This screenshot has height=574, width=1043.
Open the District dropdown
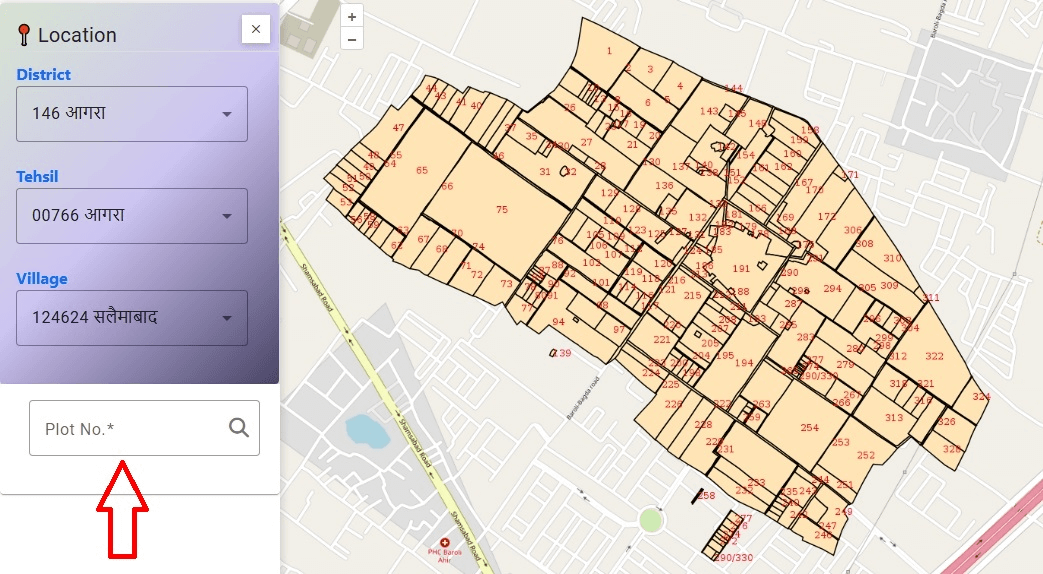[x=131, y=113]
